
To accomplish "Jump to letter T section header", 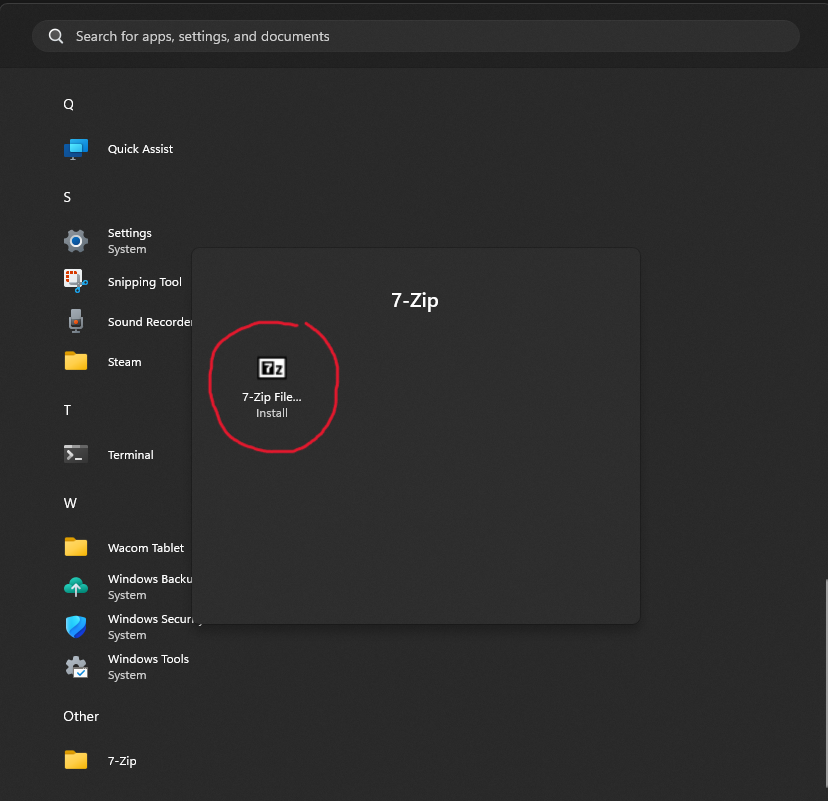I will pyautogui.click(x=67, y=410).
